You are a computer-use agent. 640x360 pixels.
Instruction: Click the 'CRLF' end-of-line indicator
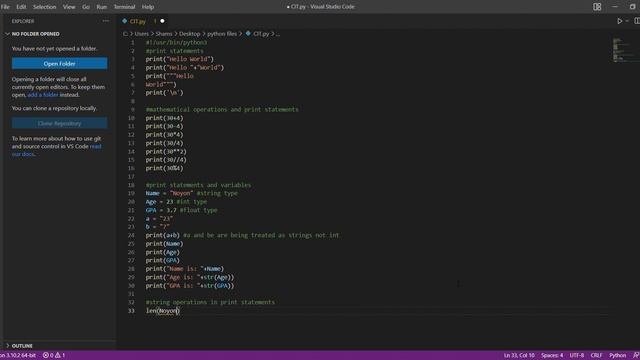tap(596, 356)
